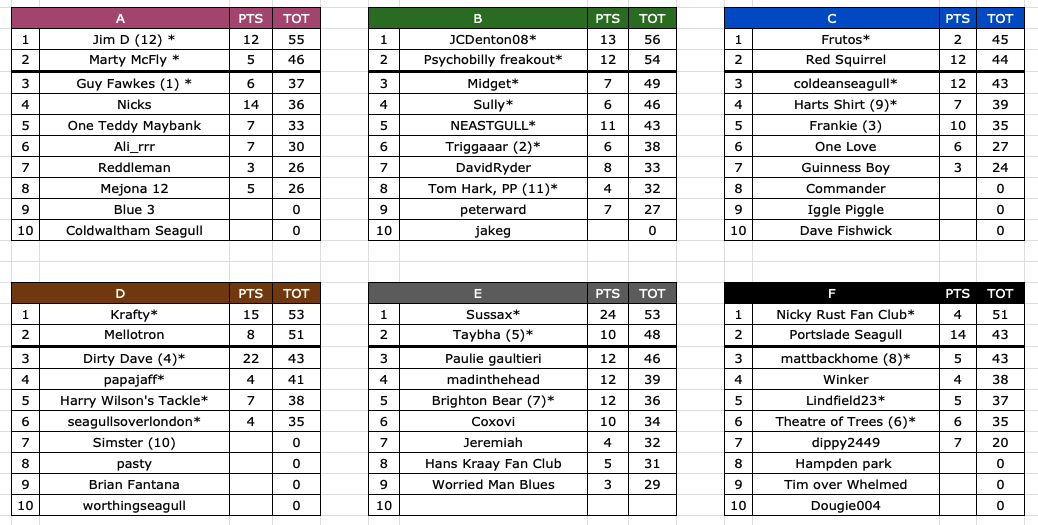Select Dirty Dave (4)* PTS value 22
Viewport: 1038px width, 525px height.
tap(251, 358)
